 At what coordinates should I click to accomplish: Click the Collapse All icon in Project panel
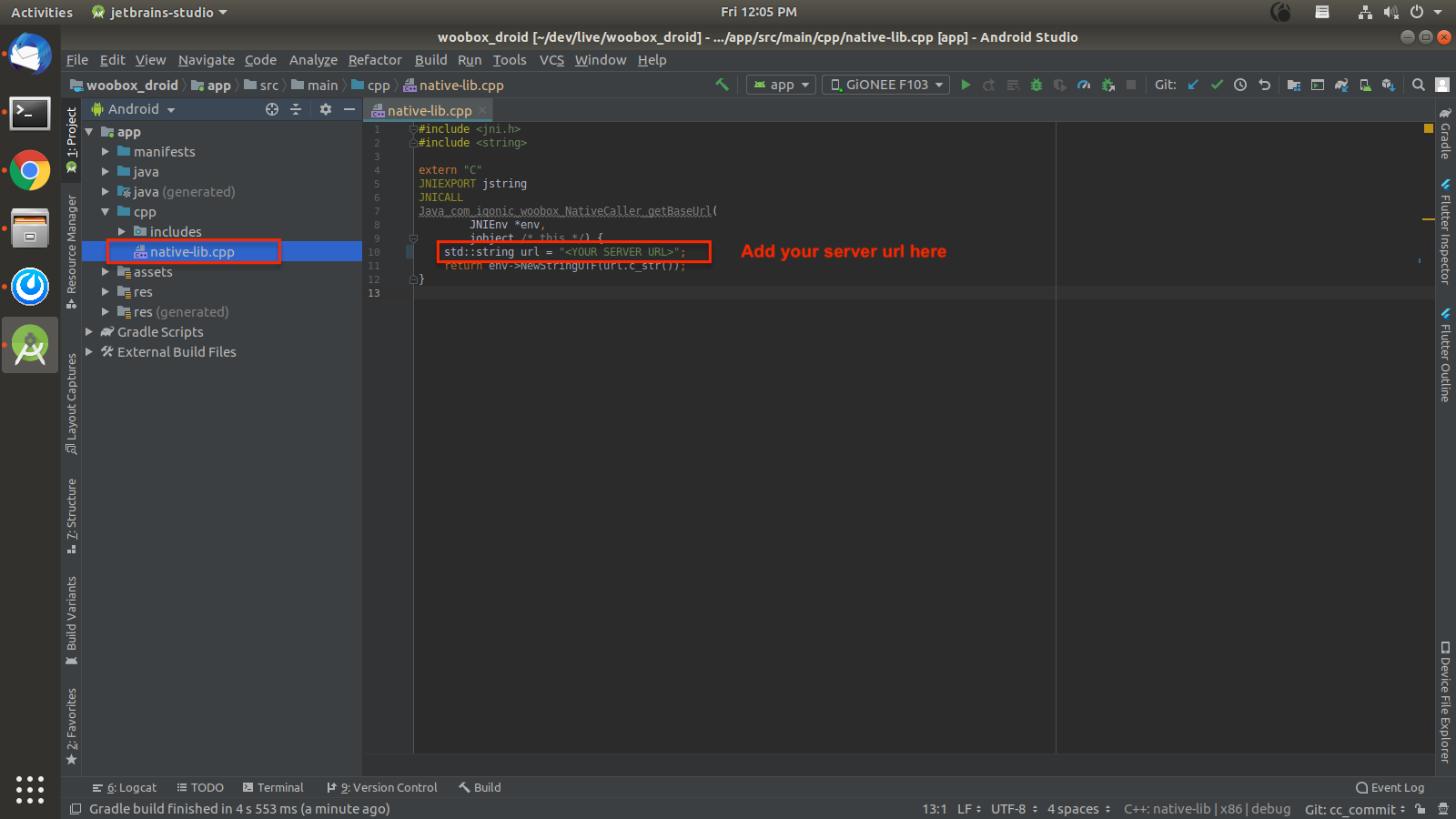tap(296, 109)
